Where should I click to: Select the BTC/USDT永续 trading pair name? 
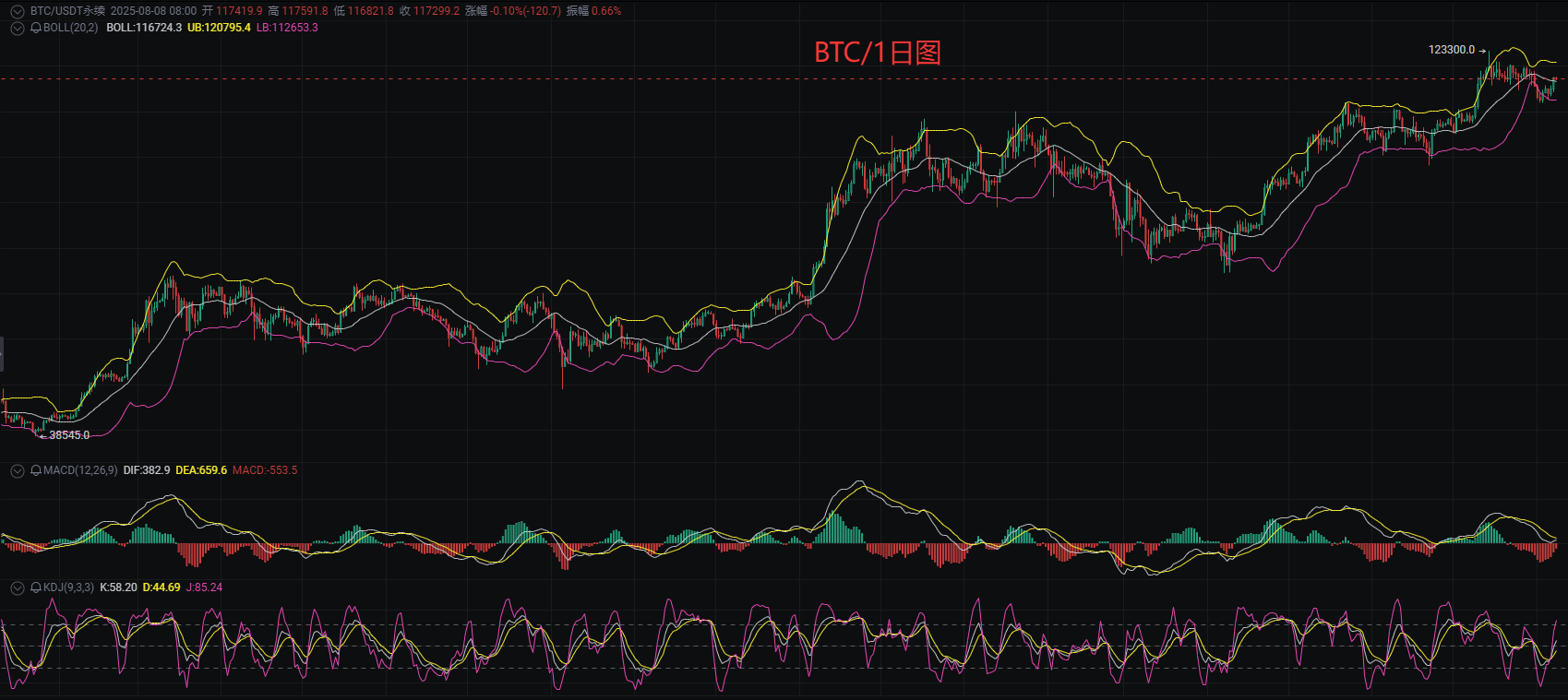click(x=67, y=11)
